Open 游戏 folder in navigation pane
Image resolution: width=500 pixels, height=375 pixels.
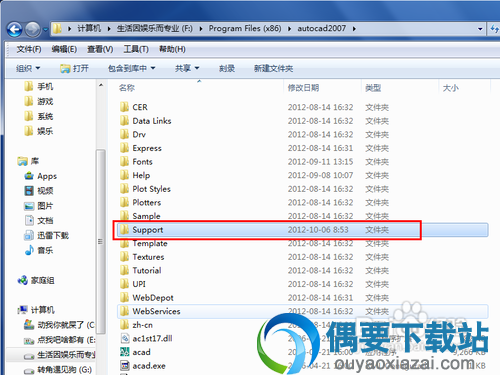pos(45,101)
